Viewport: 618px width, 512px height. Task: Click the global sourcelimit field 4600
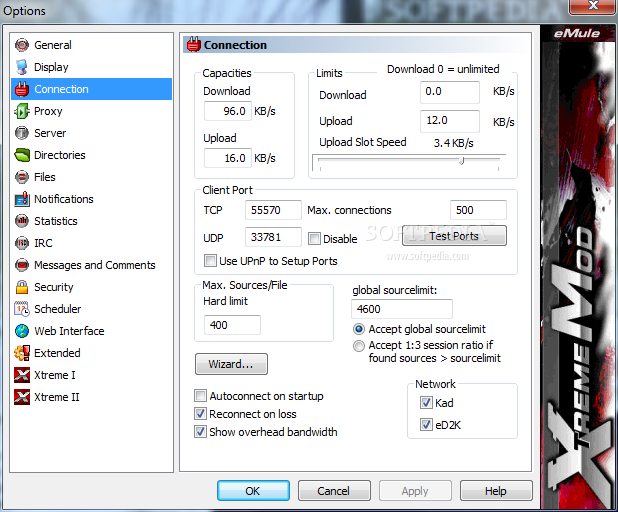pos(402,309)
